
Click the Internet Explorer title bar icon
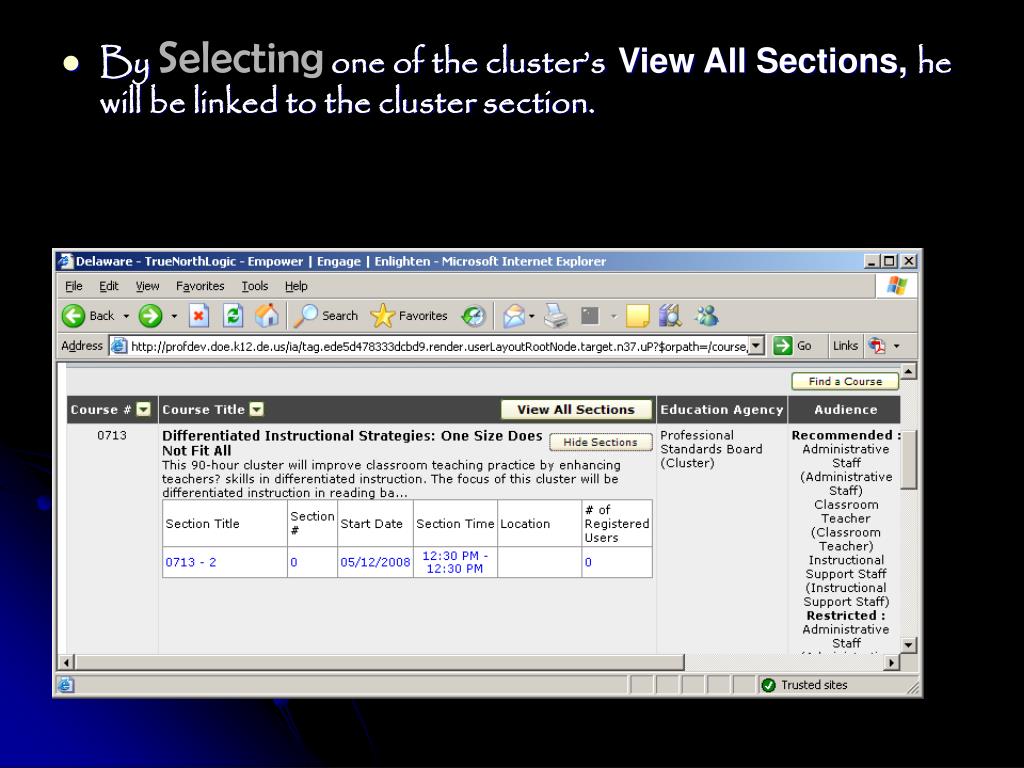(65, 262)
